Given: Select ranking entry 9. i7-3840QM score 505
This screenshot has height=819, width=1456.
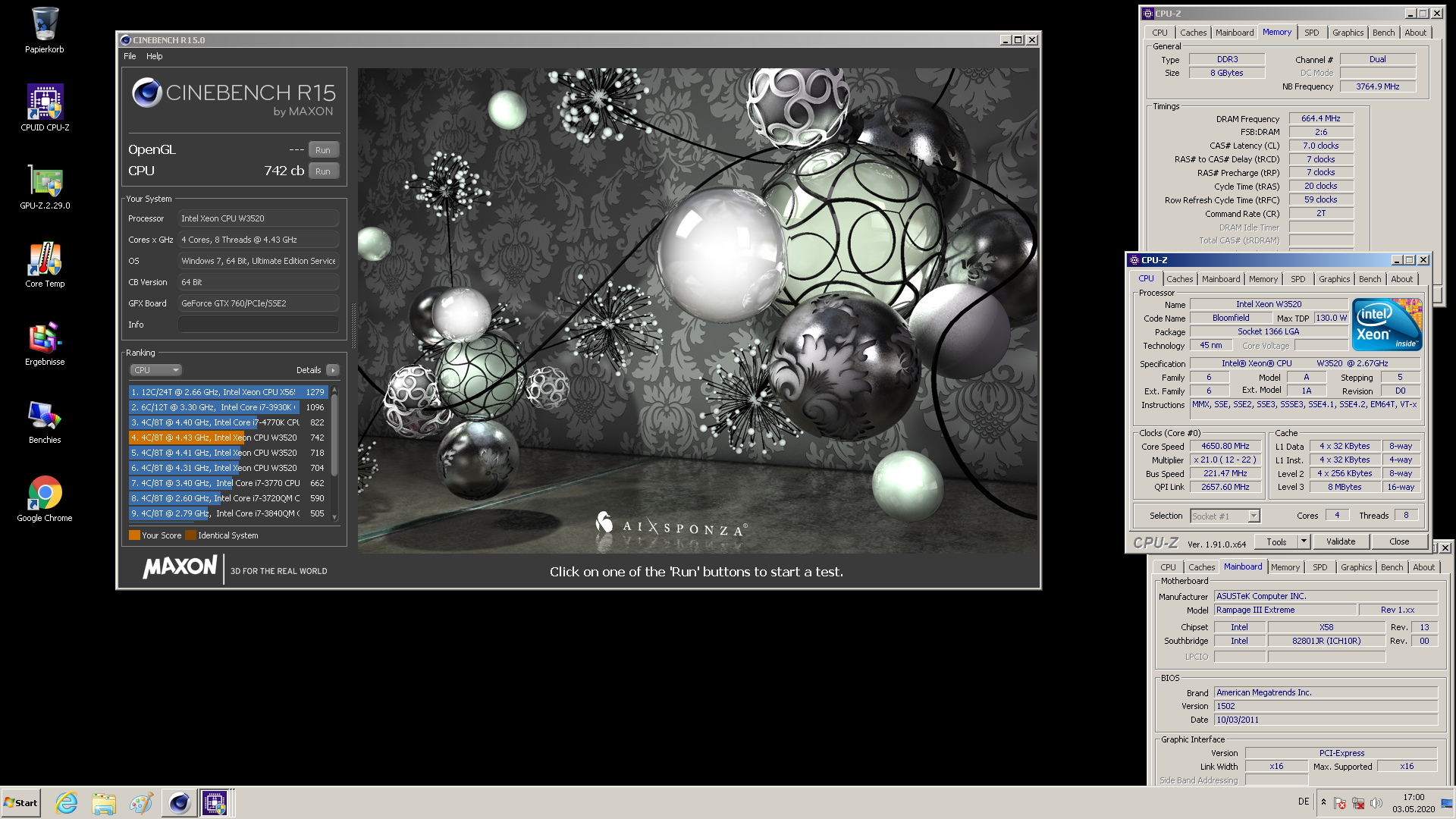Looking at the screenshot, I should point(227,513).
